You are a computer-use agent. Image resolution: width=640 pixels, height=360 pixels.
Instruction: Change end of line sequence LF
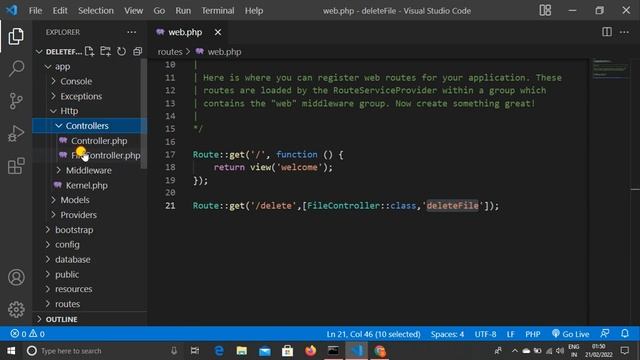point(510,334)
